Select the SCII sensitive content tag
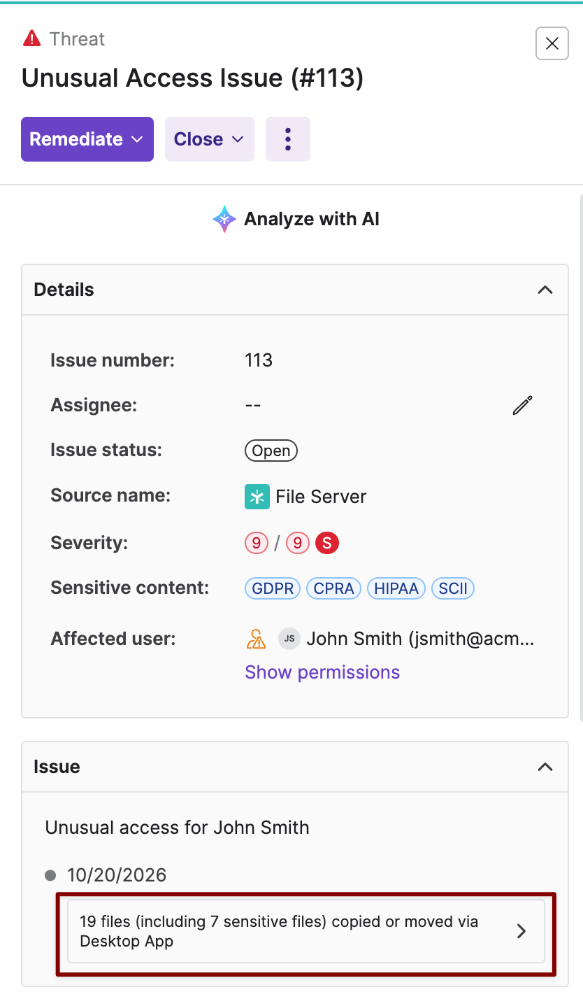This screenshot has width=583, height=999. click(x=453, y=588)
